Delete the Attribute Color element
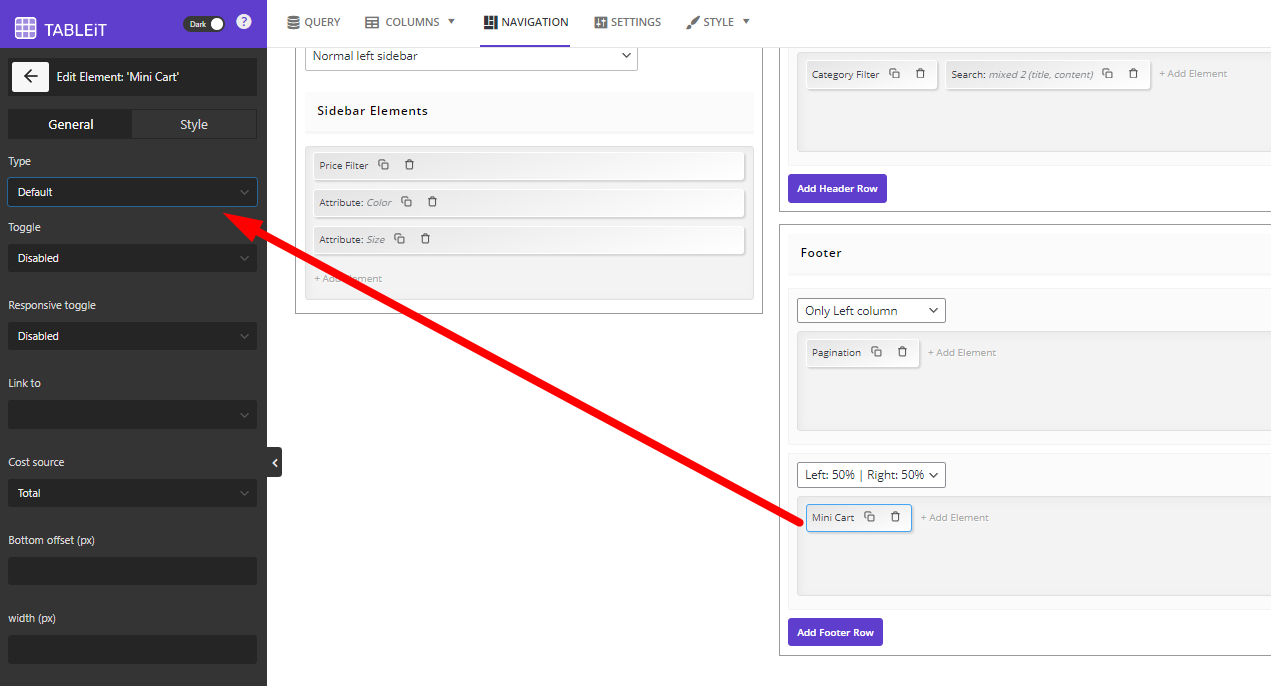Screen dimensions: 1271x686 [x=432, y=202]
